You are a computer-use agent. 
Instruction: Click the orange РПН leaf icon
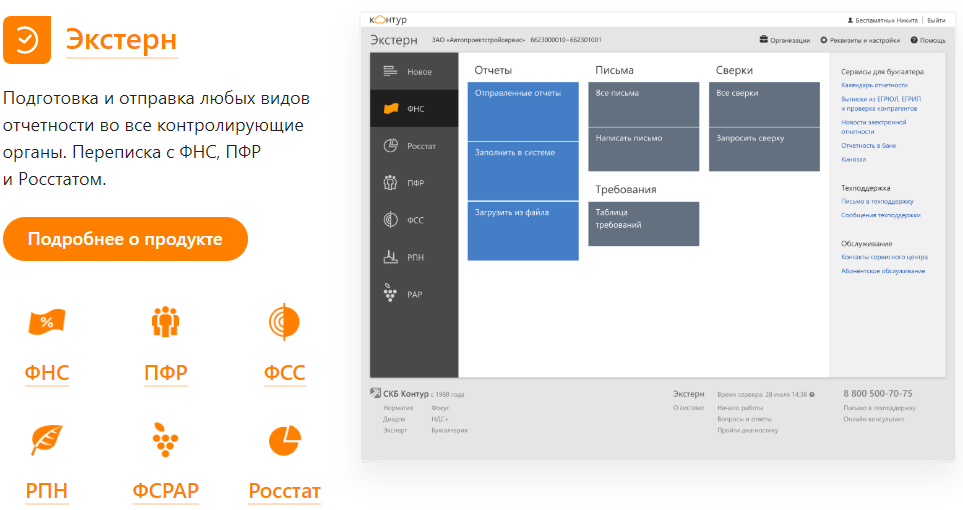pyautogui.click(x=47, y=440)
